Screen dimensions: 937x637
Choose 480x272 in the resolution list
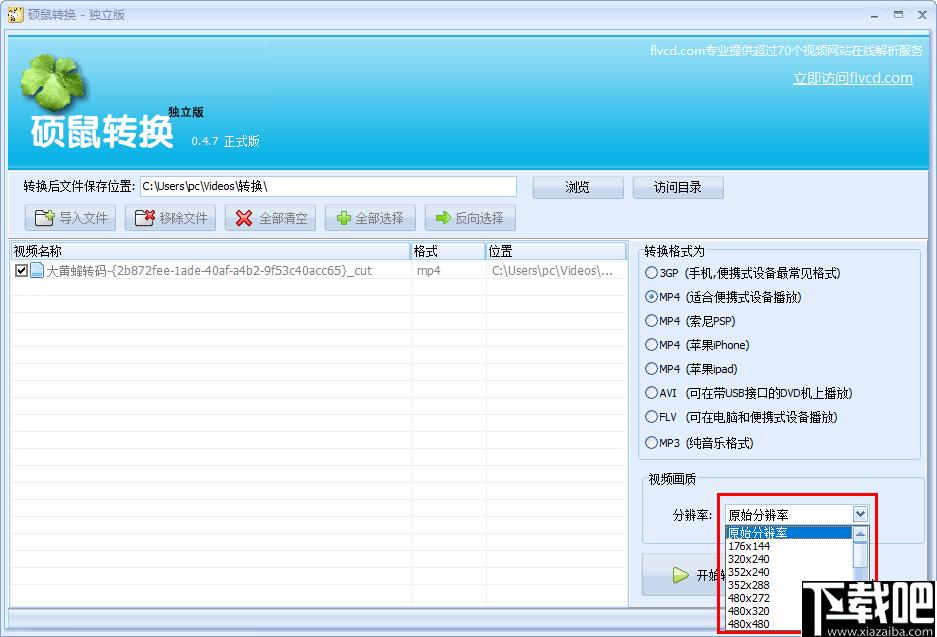763,598
